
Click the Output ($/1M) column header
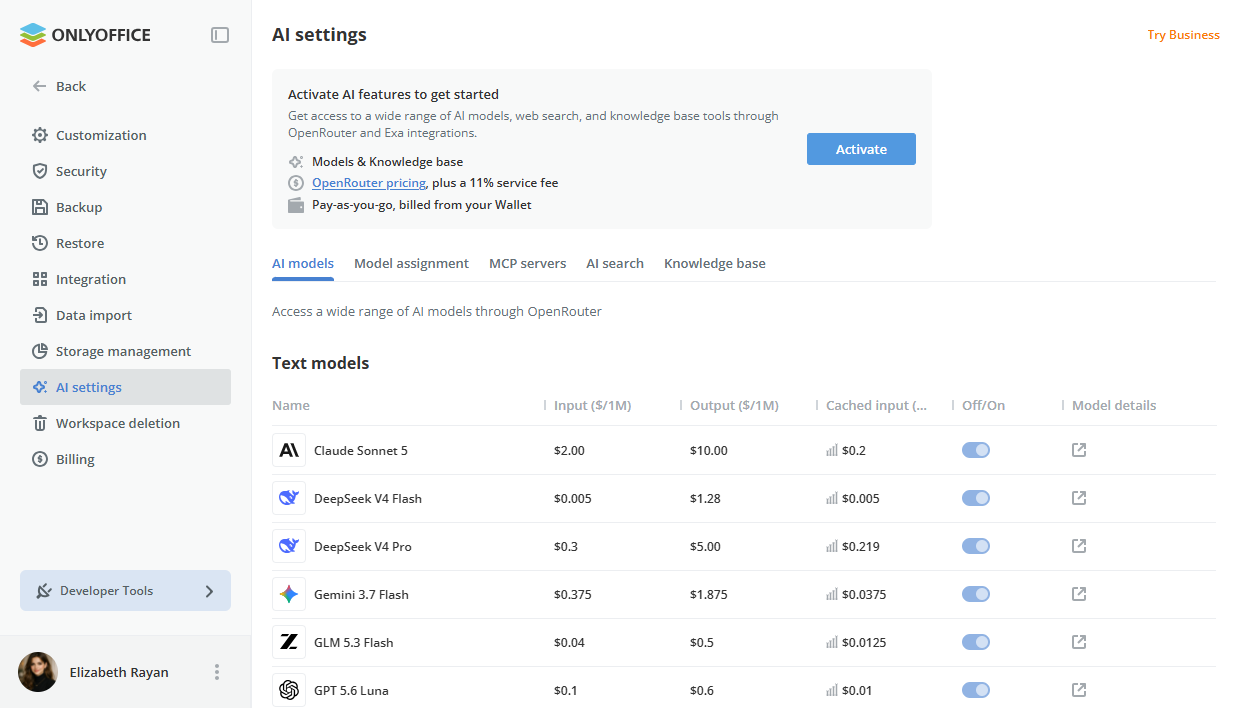734,406
